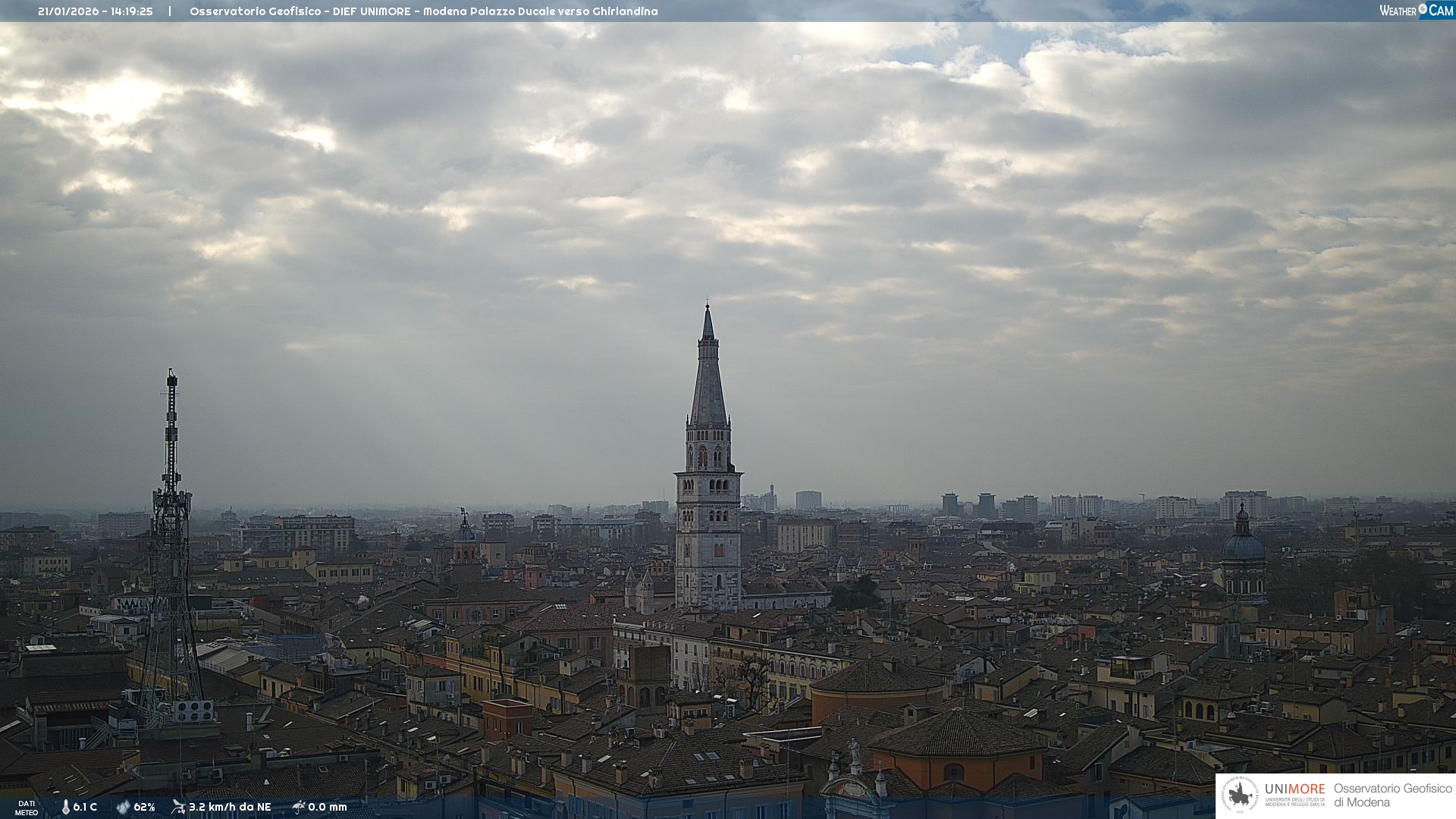Click the 3.2 km/h da NE wind reading
Image resolution: width=1456 pixels, height=819 pixels.
tap(230, 807)
